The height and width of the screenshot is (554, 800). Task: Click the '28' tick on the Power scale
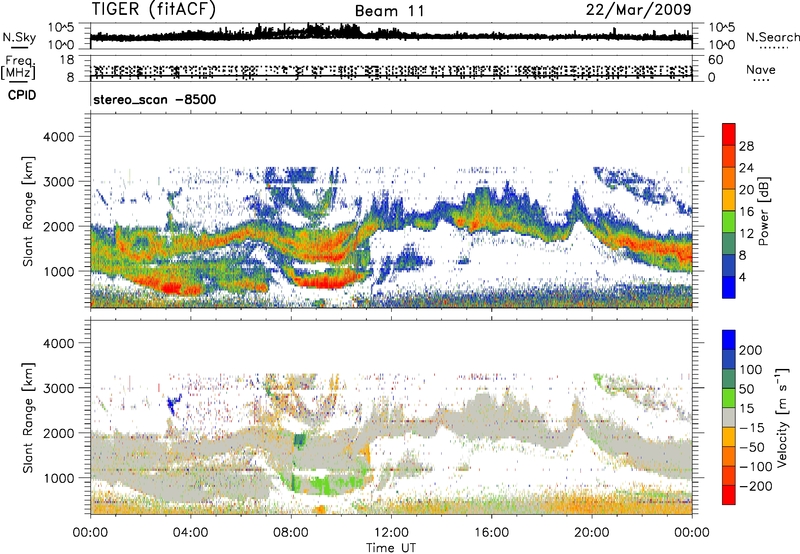click(746, 146)
